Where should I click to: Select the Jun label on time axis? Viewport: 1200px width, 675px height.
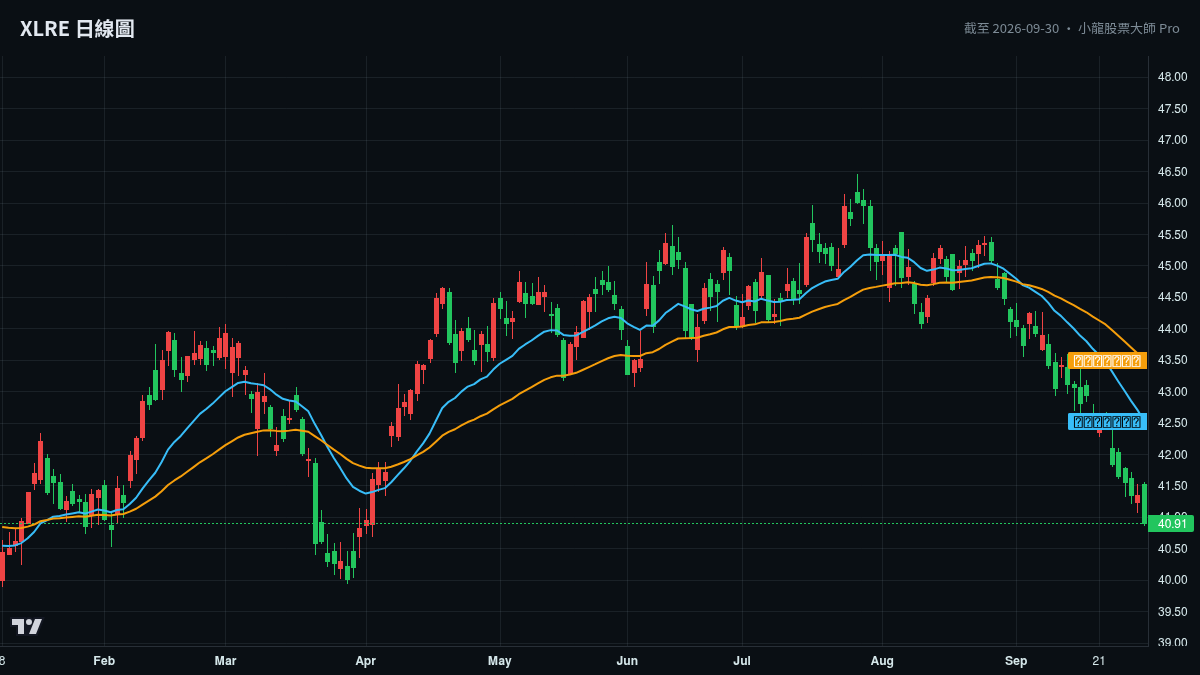(627, 661)
